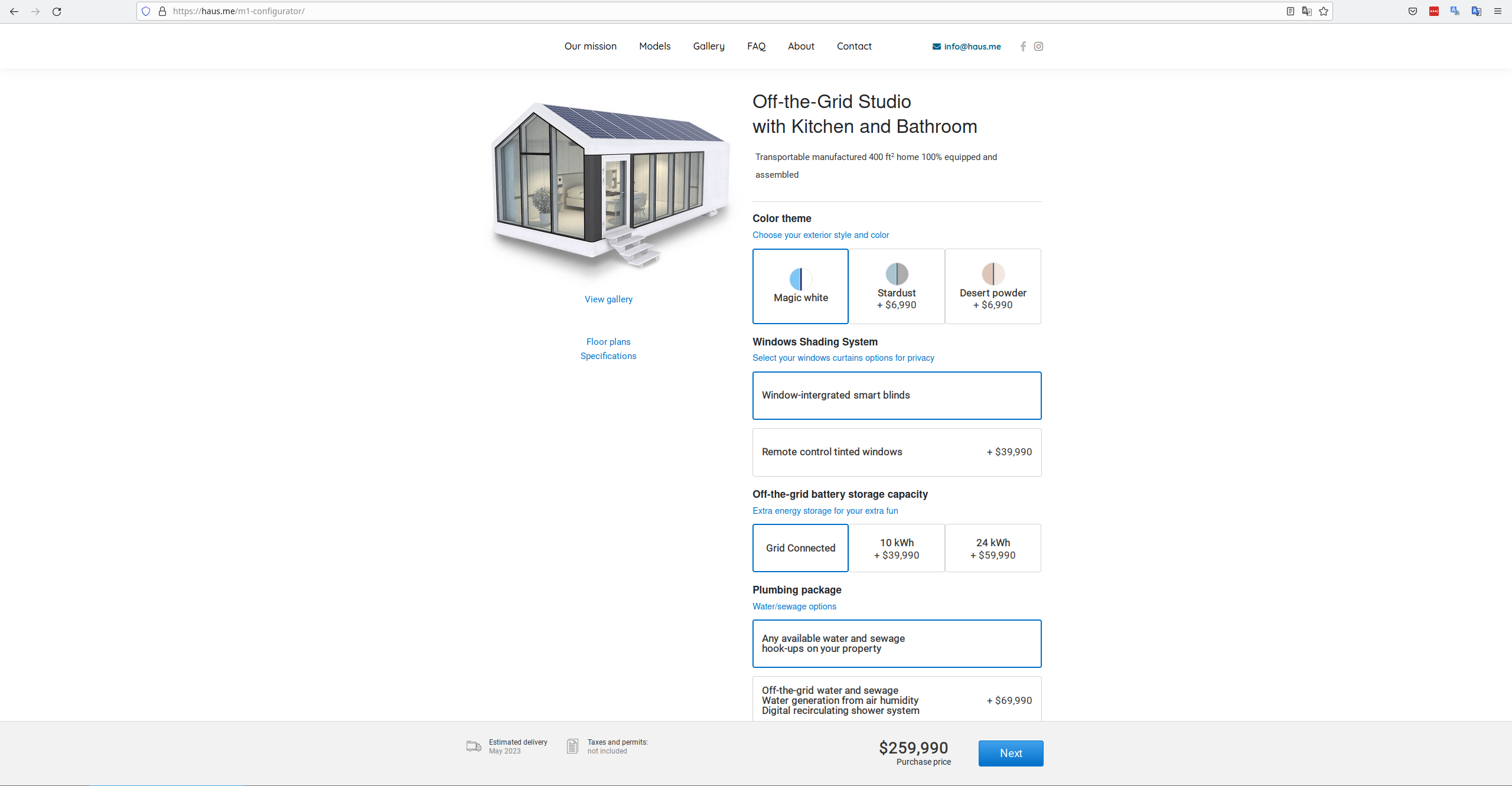The height and width of the screenshot is (786, 1512).
Task: Click the Next button to continue
Action: (1011, 753)
